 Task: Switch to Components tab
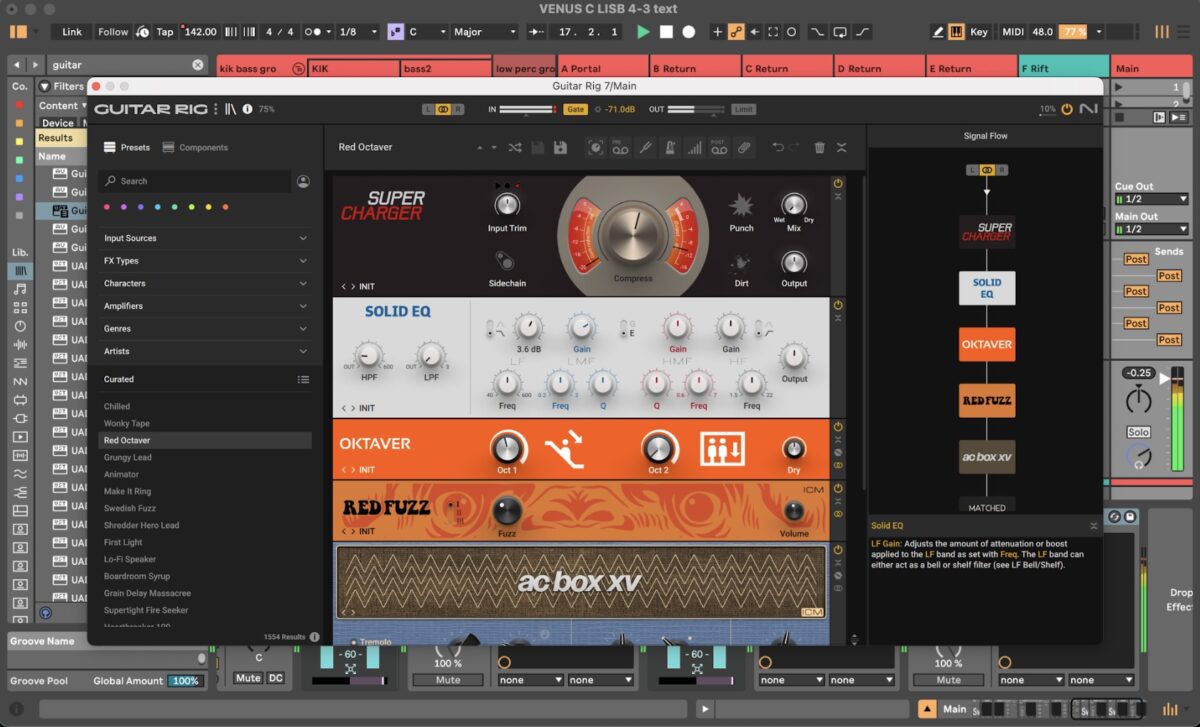tap(194, 147)
